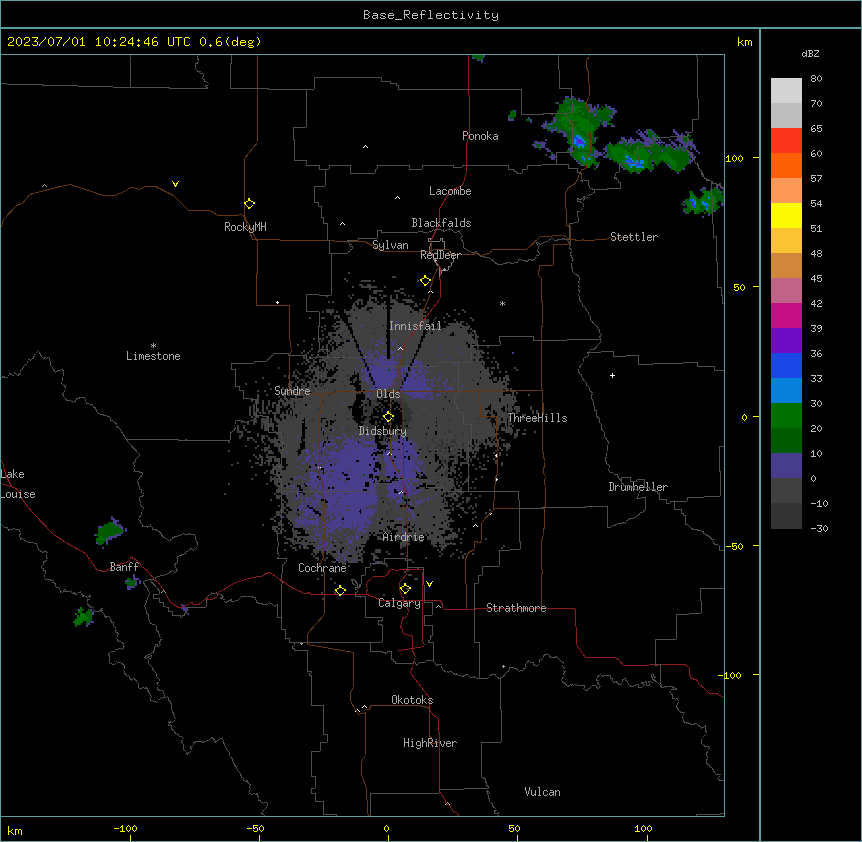Select the 10 dBZ purple legend swatch

786,466
